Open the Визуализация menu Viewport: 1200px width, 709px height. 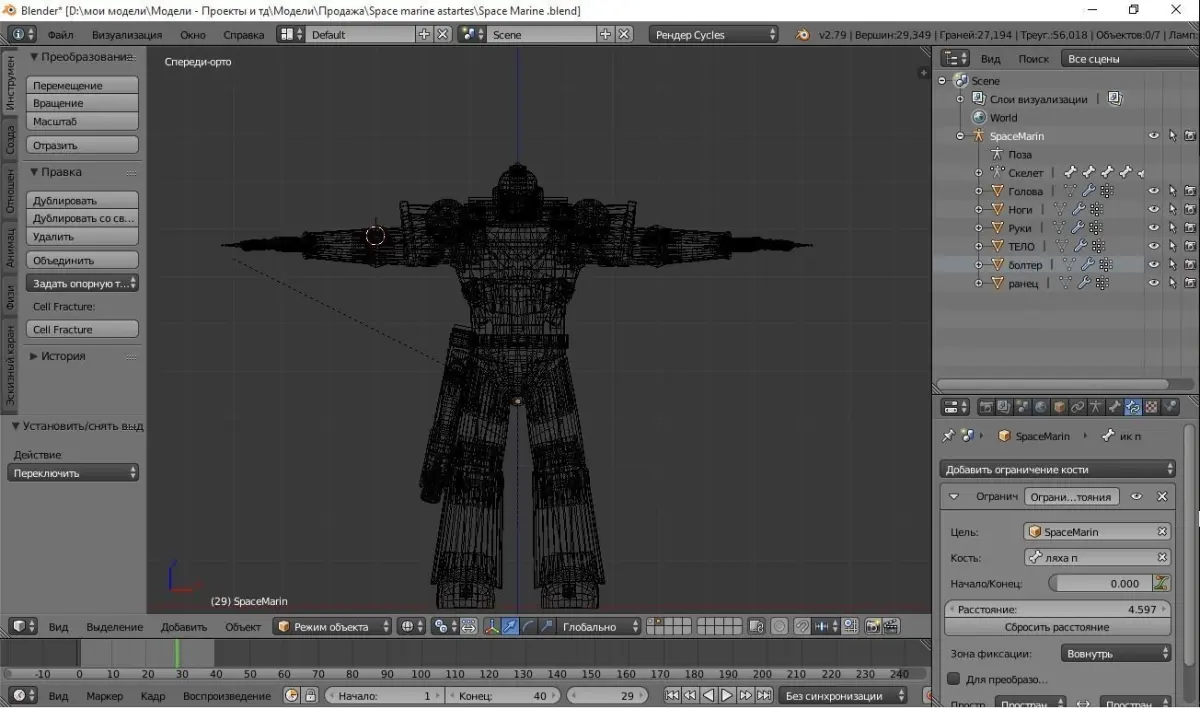(127, 34)
